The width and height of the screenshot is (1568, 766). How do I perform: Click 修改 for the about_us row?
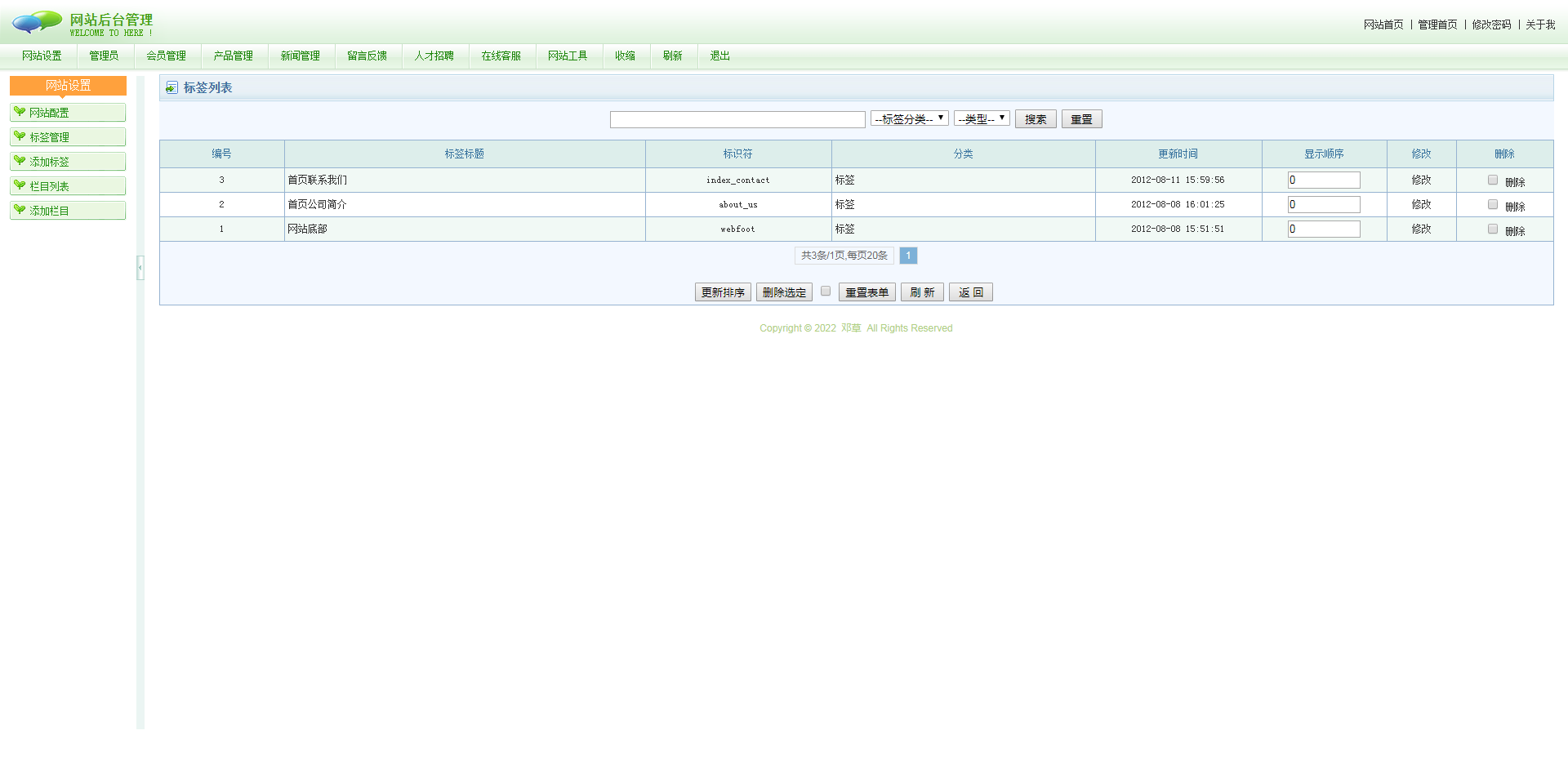coord(1421,204)
